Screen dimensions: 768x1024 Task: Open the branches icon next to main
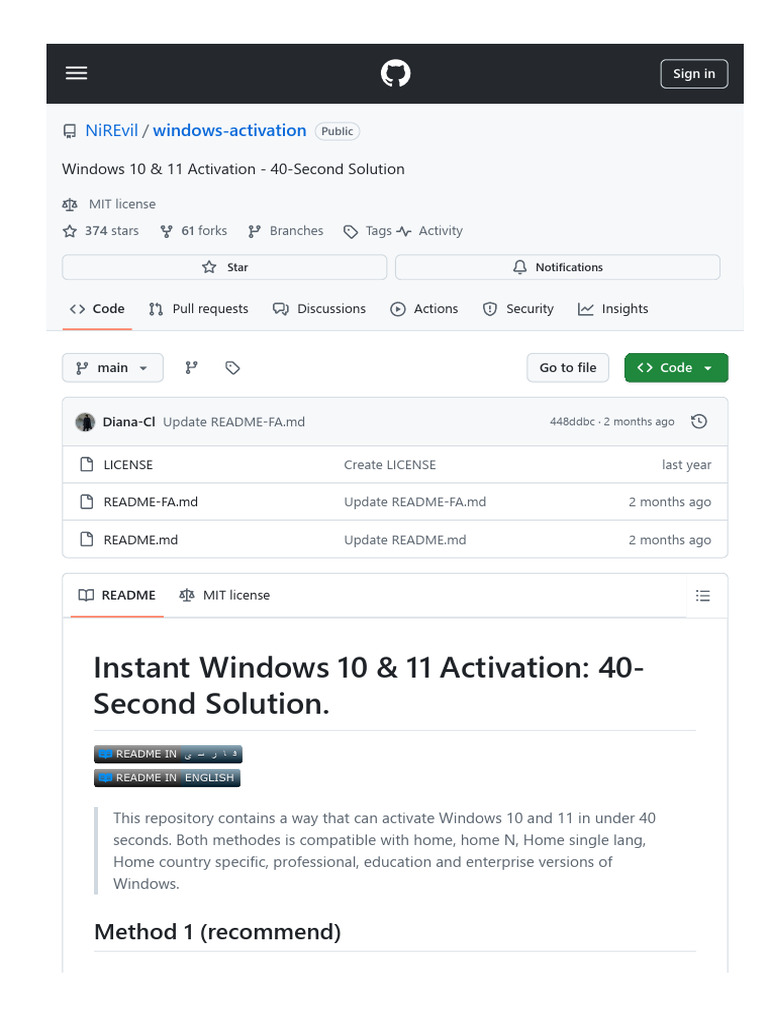pos(191,368)
